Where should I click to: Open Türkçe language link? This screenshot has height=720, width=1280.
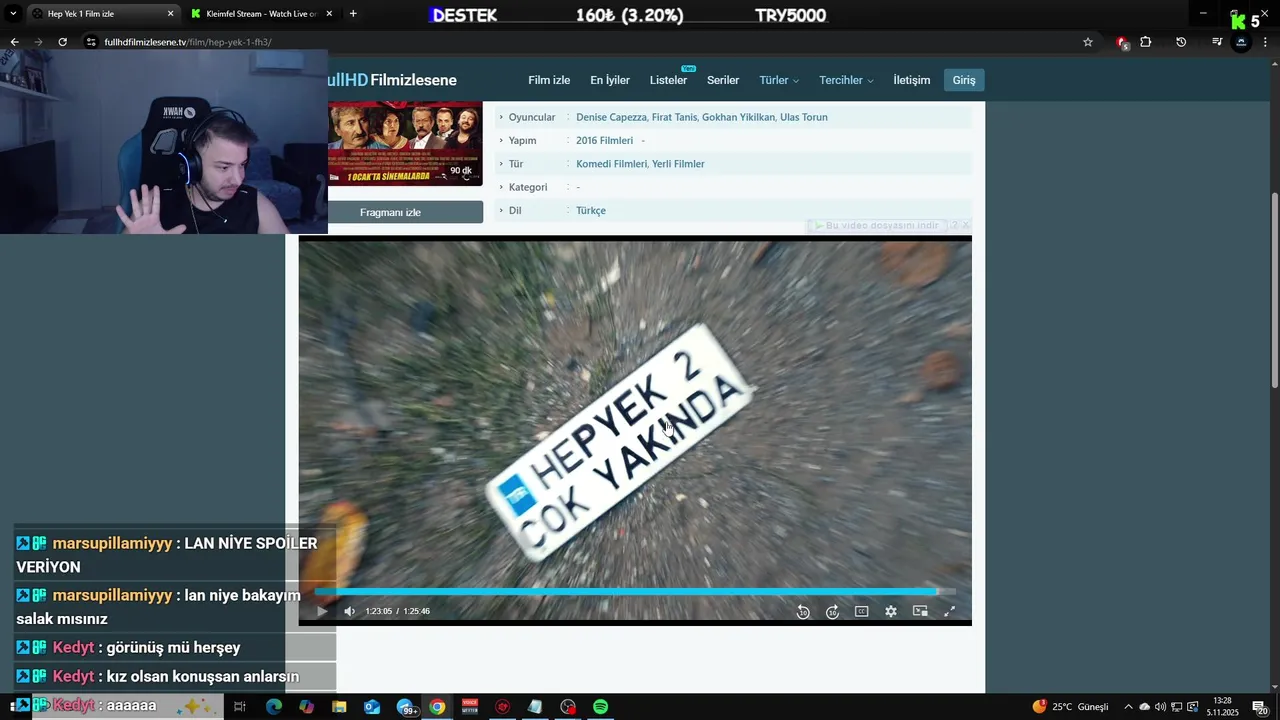(x=591, y=211)
